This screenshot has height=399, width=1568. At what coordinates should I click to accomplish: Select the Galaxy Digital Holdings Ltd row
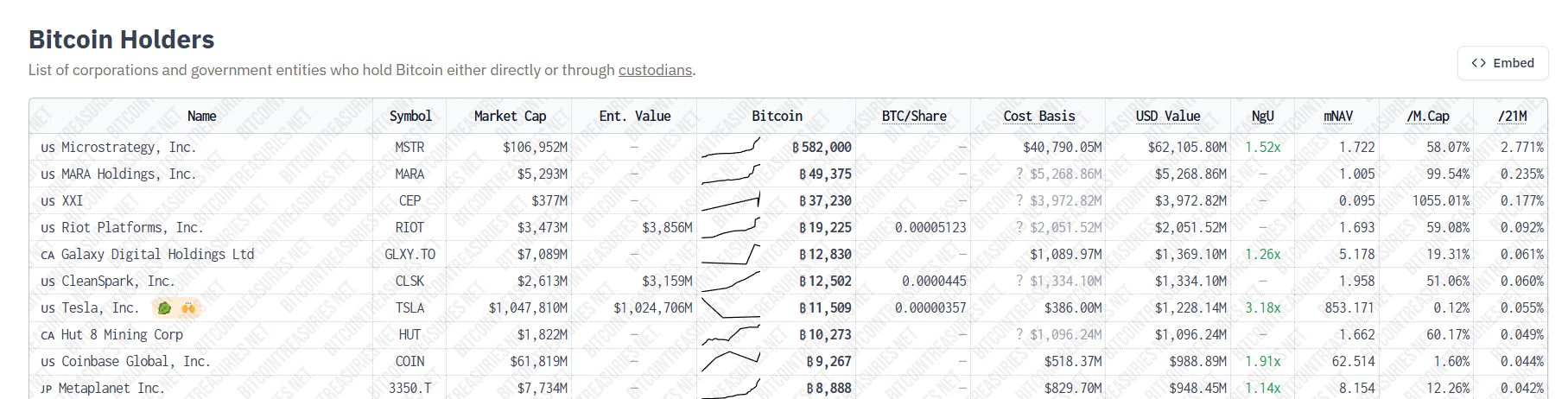(157, 255)
